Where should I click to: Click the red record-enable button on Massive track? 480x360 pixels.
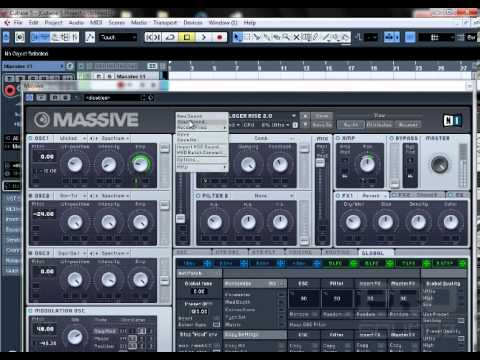[10, 90]
